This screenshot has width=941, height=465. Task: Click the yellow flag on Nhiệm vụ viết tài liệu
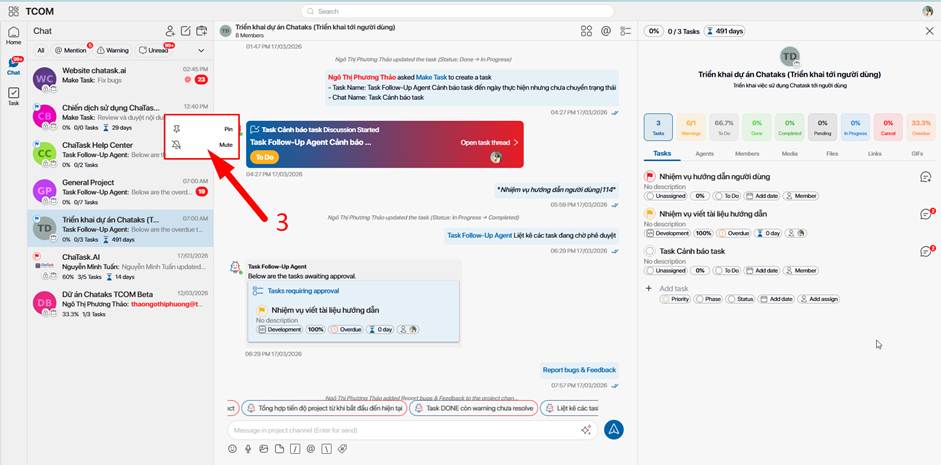[x=649, y=214]
